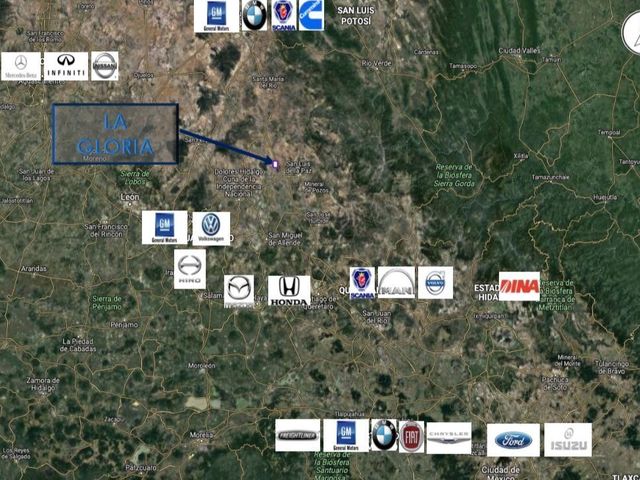
Task: Click the Freightliner logo
Action: [x=298, y=436]
